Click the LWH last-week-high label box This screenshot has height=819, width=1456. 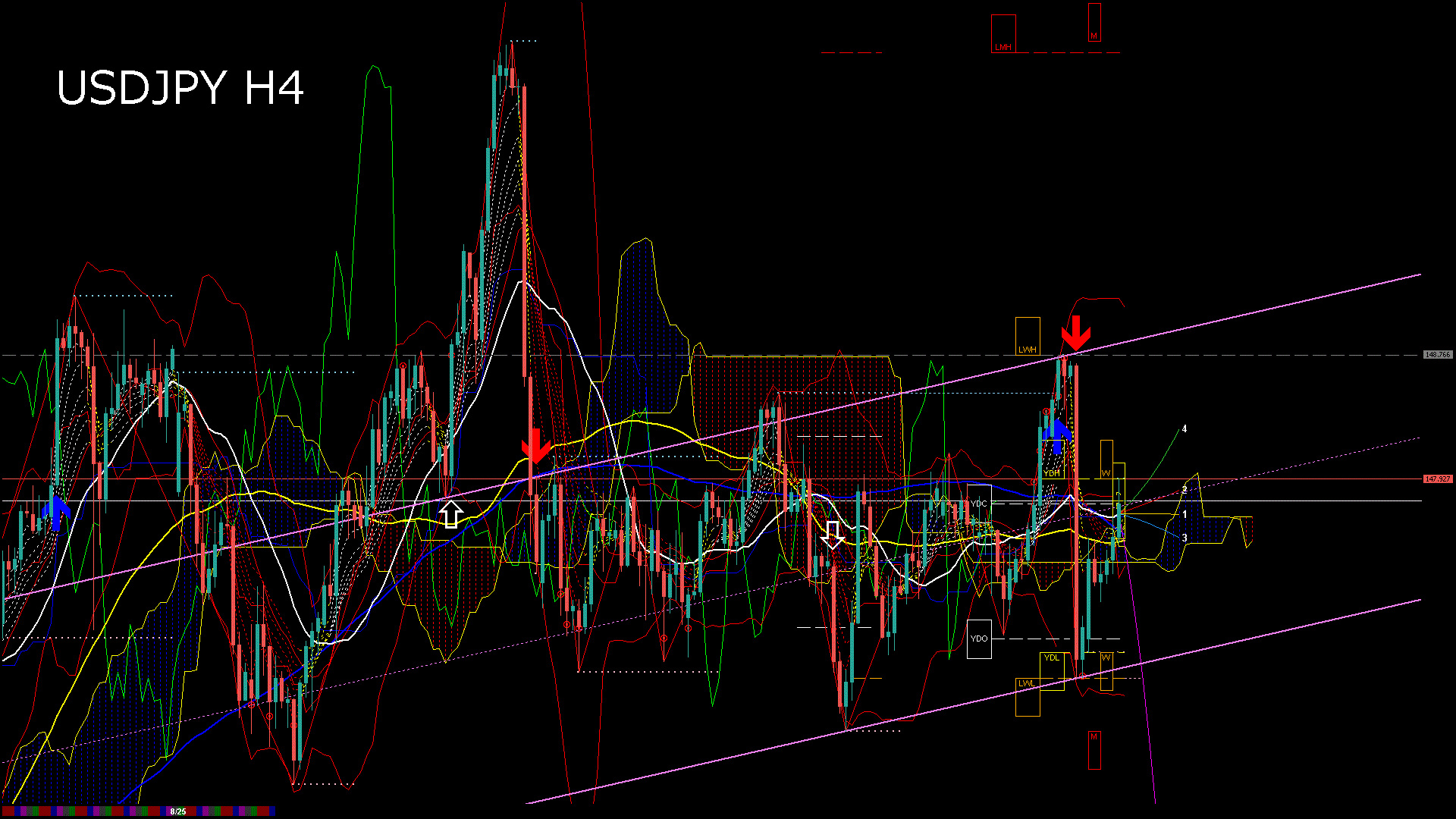(1028, 336)
